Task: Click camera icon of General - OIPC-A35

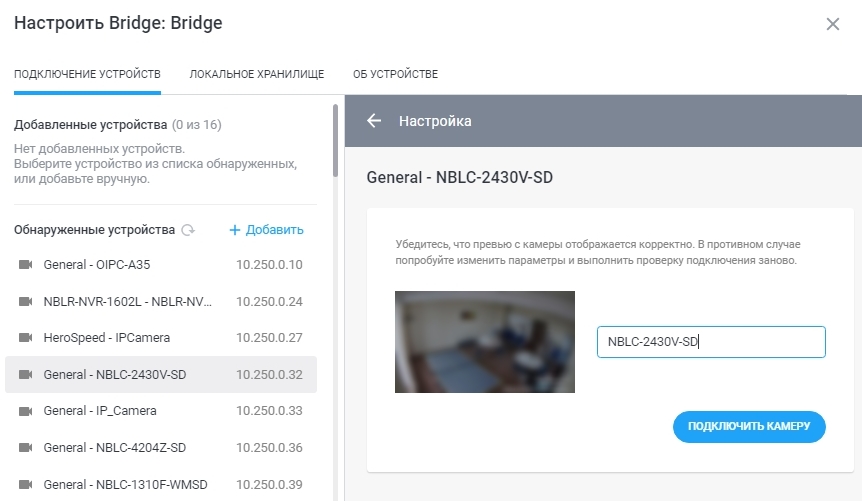Action: [x=25, y=265]
